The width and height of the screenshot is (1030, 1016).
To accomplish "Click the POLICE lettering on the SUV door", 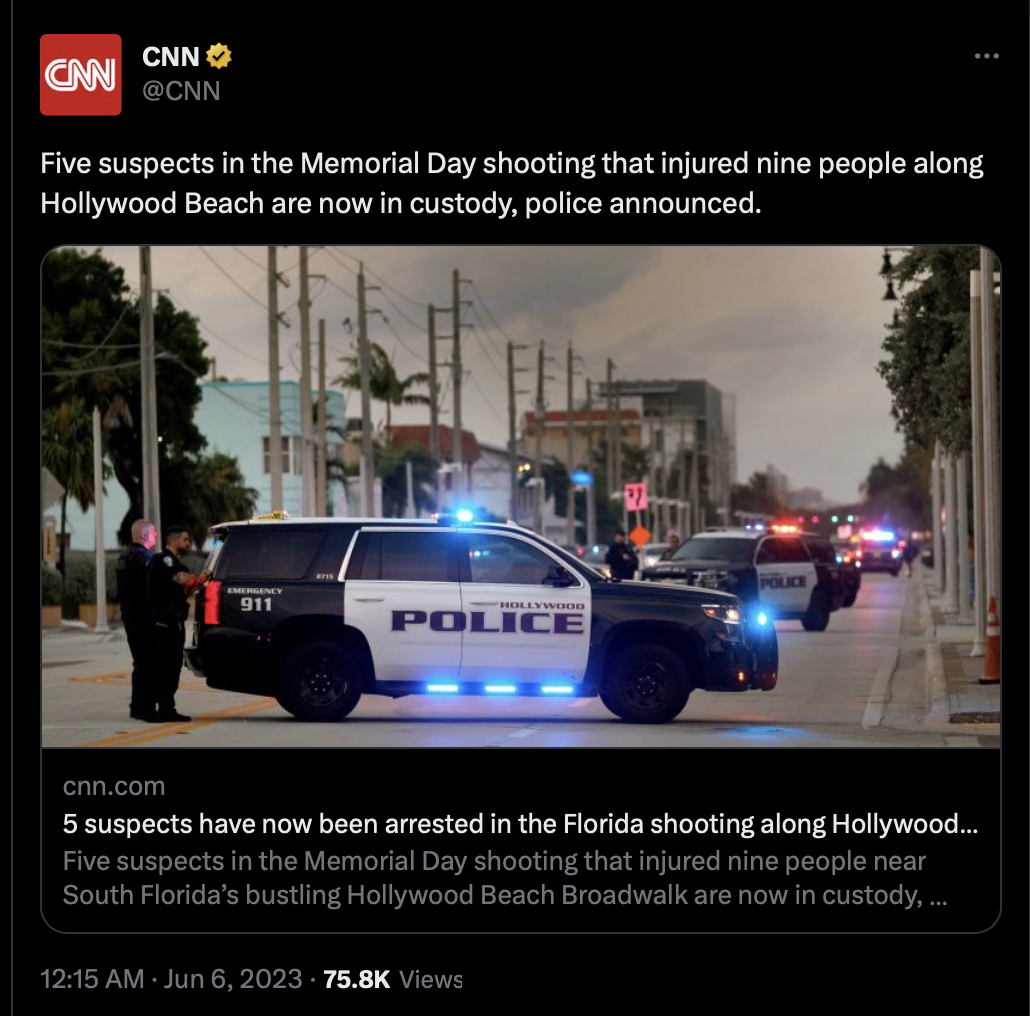I will (x=487, y=621).
